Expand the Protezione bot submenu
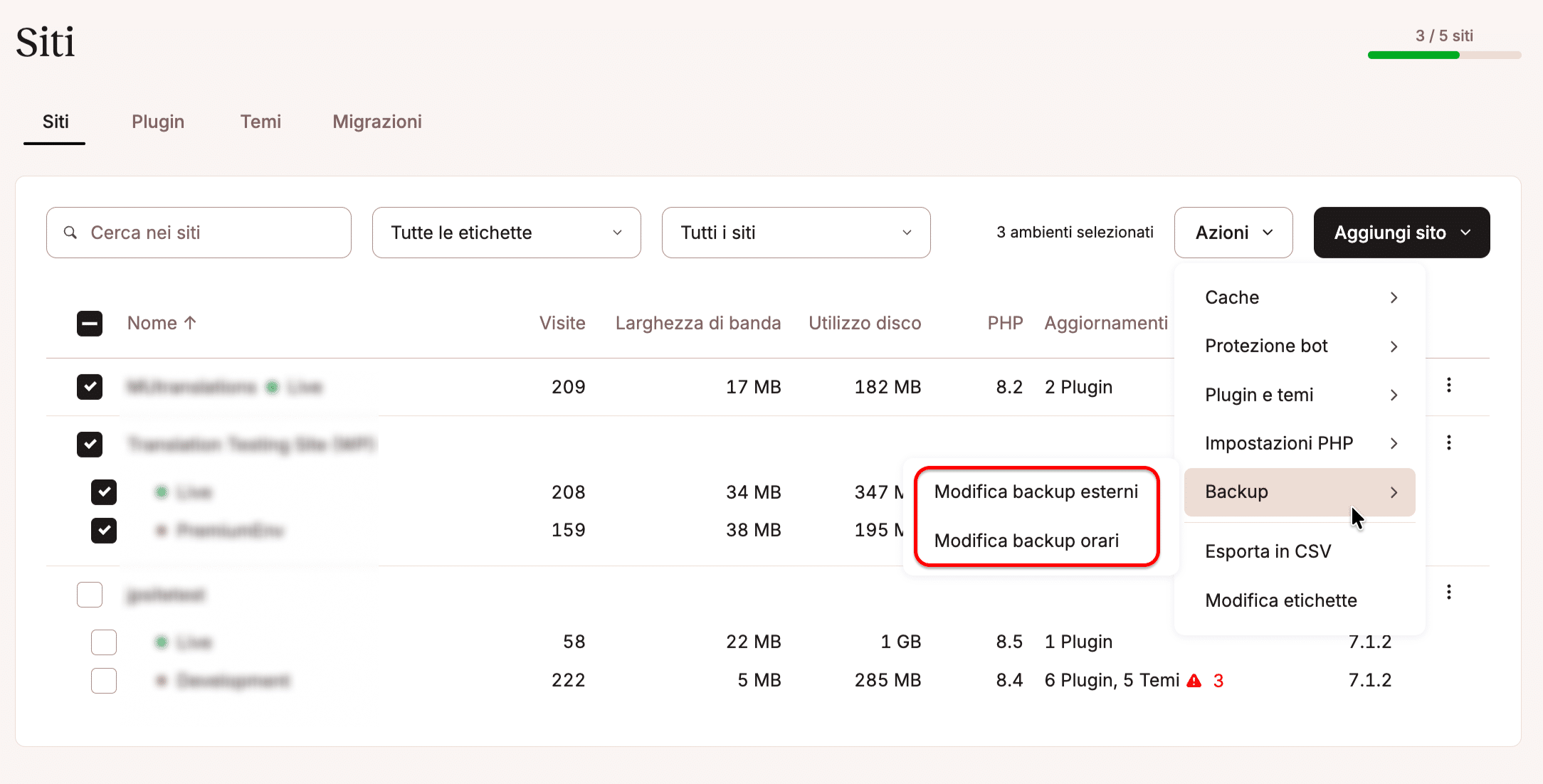The height and width of the screenshot is (784, 1543). 1300,346
